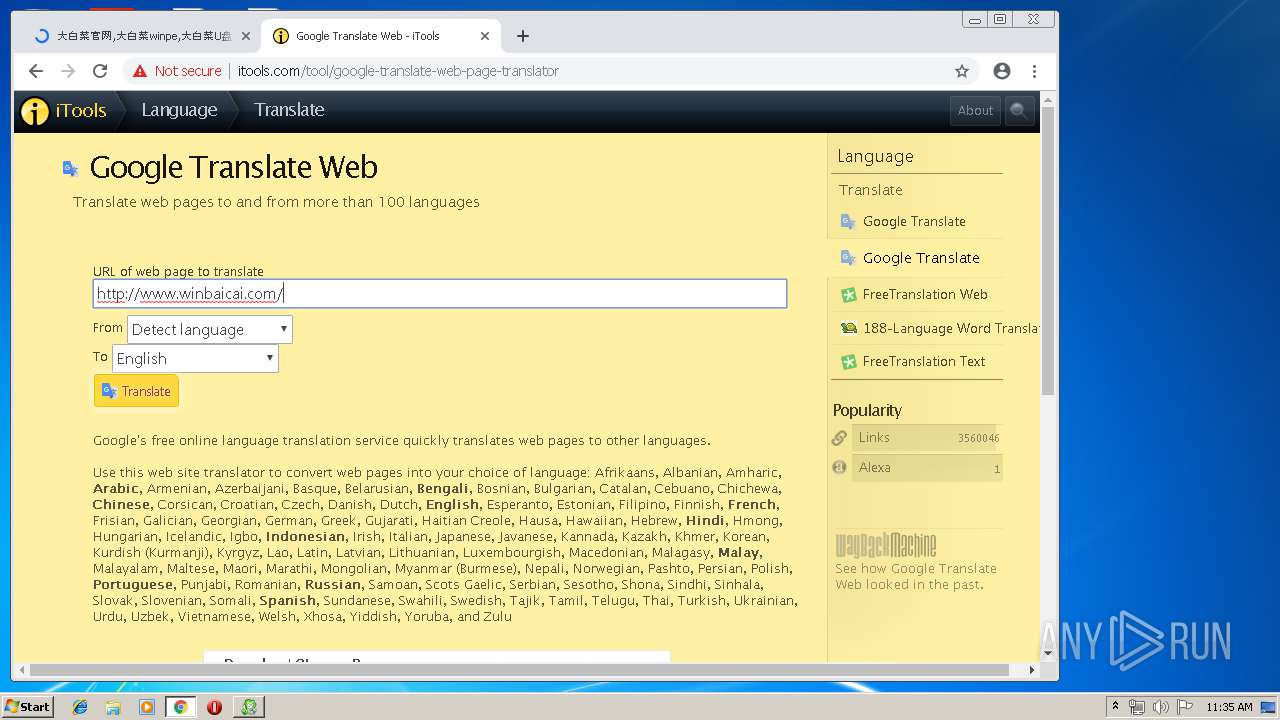The width and height of the screenshot is (1280, 720).
Task: Reload the current page
Action: (100, 71)
